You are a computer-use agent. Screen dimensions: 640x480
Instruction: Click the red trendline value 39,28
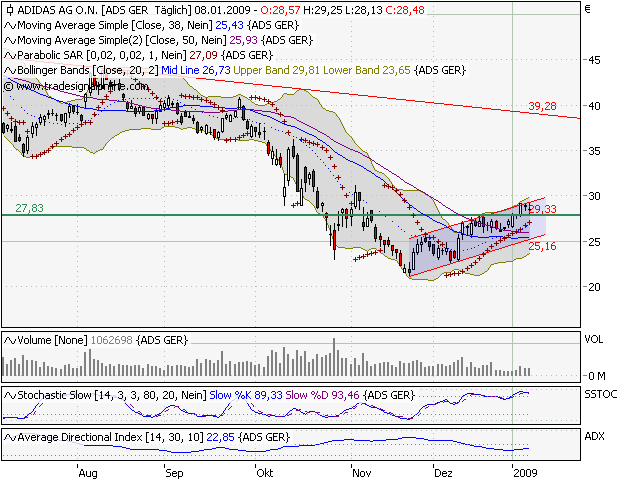[x=542, y=107]
